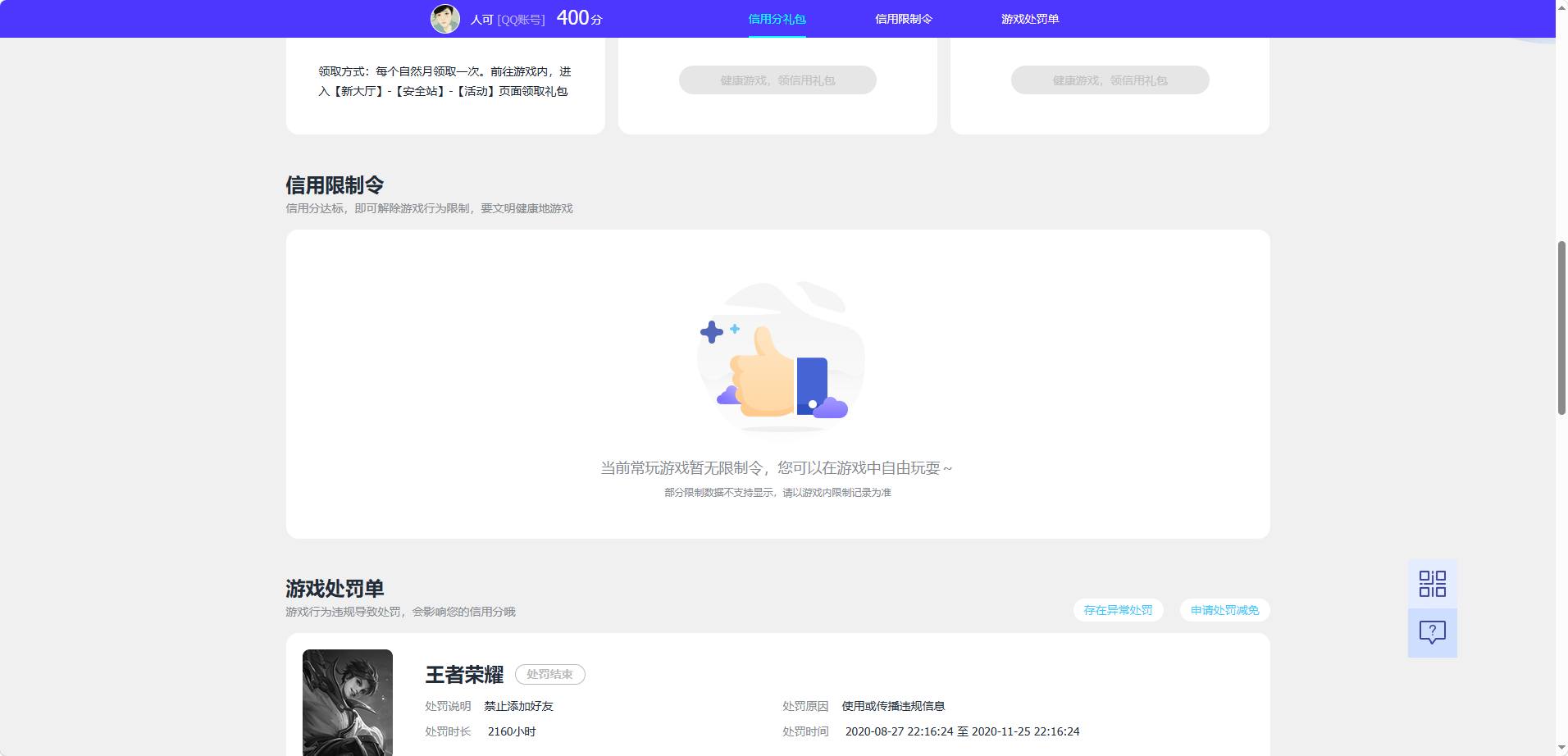Switch to 游戏处罚单 tab
Viewport: 1568px width, 756px height.
coord(1030,19)
